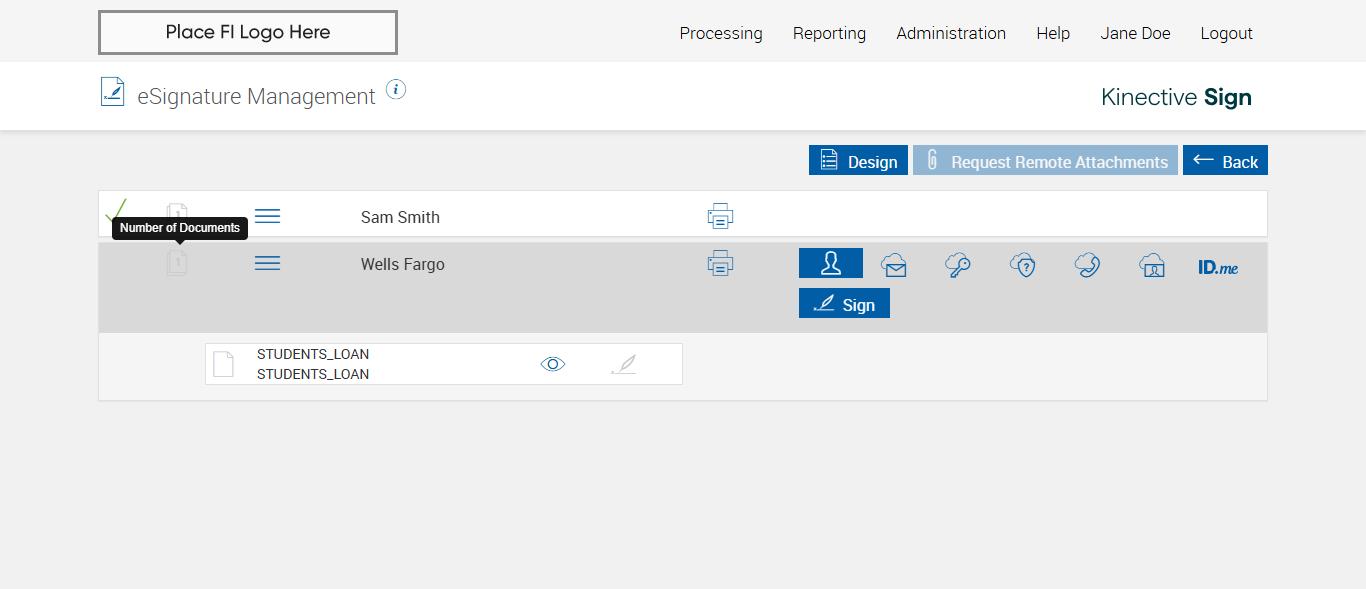
Task: Click Wells Fargo's number of documents icon
Action: pos(177,263)
